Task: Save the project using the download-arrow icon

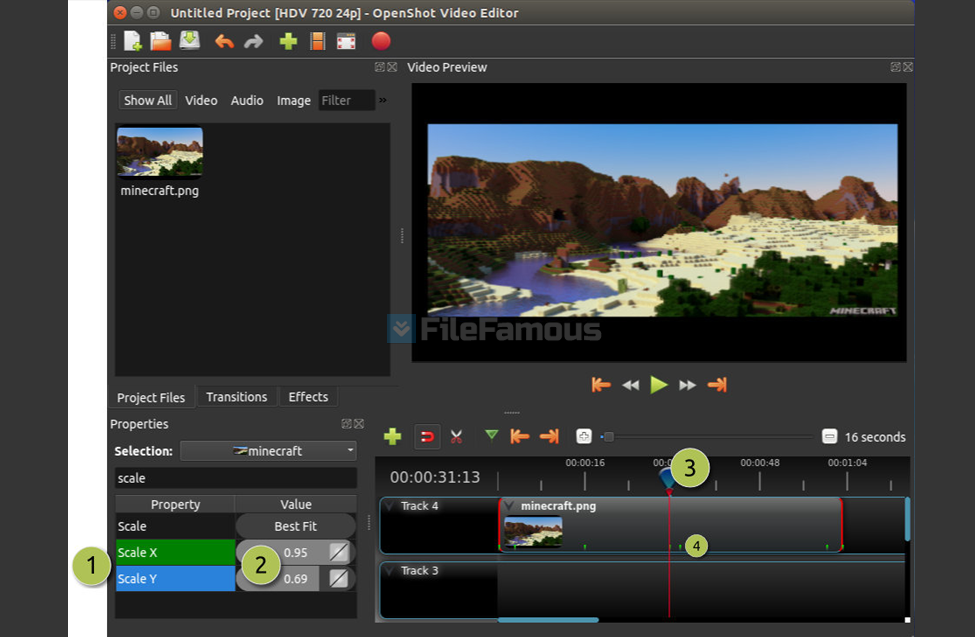Action: (190, 40)
